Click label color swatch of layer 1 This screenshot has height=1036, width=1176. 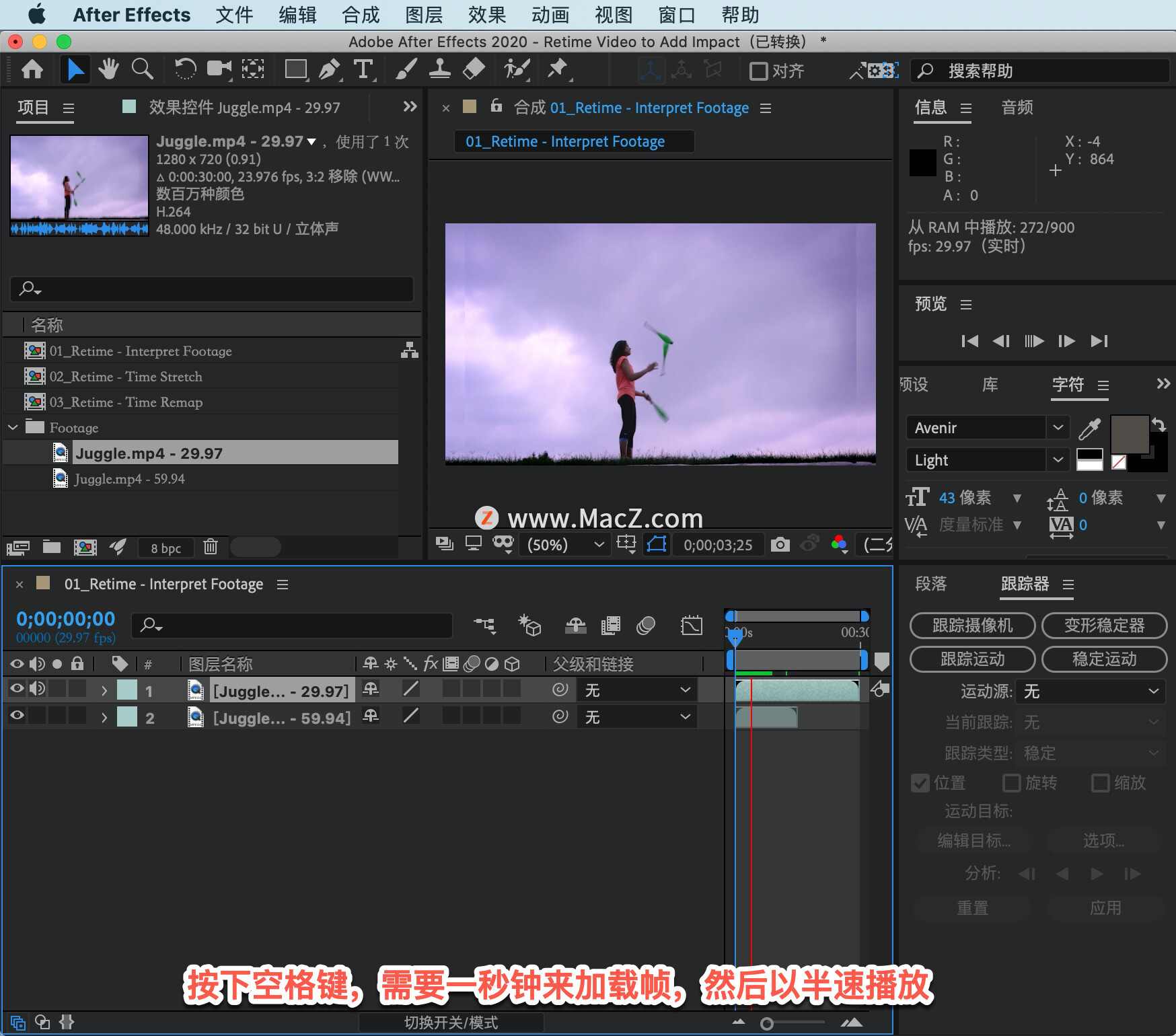(127, 690)
